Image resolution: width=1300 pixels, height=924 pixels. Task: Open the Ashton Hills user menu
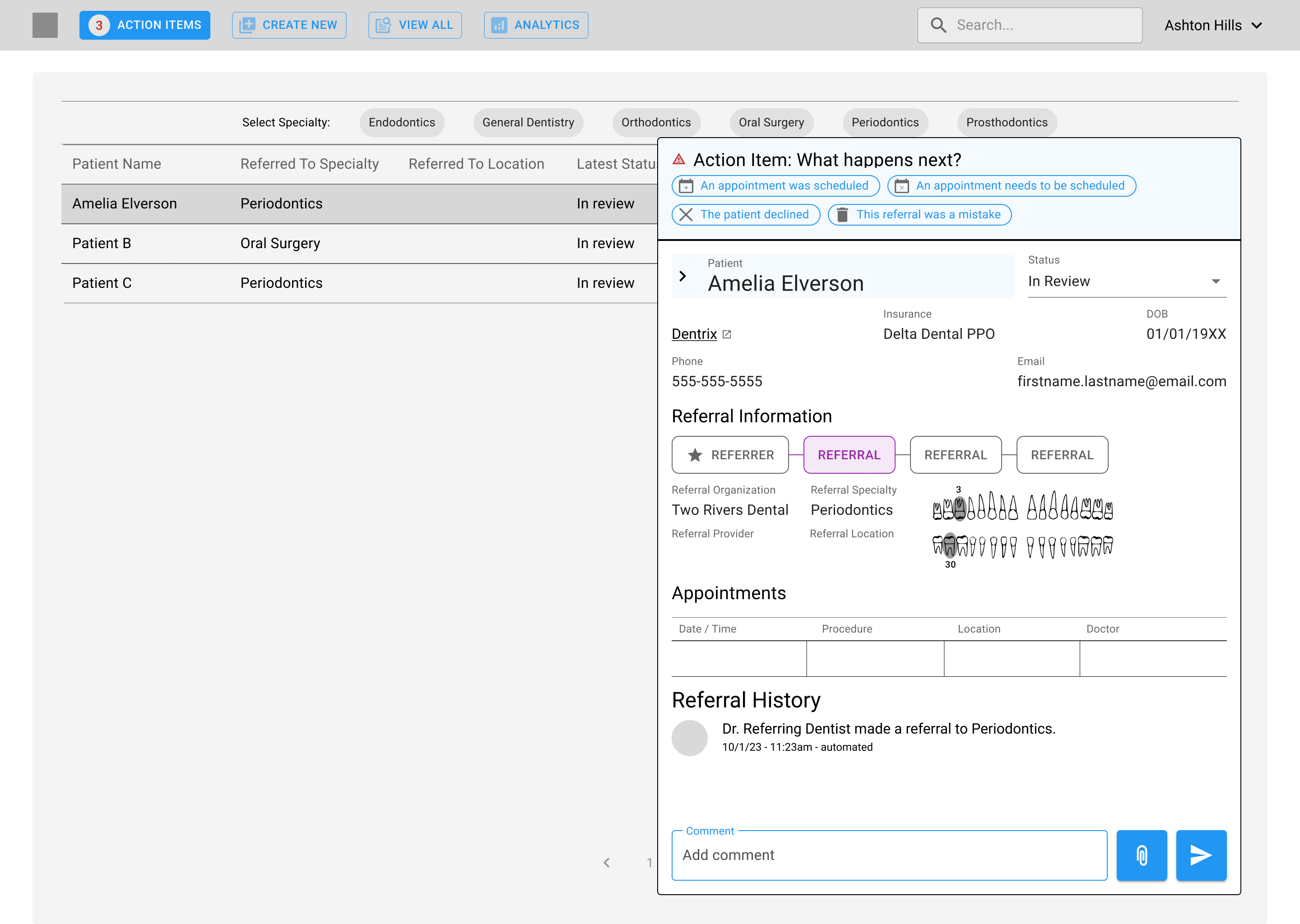(x=1213, y=25)
